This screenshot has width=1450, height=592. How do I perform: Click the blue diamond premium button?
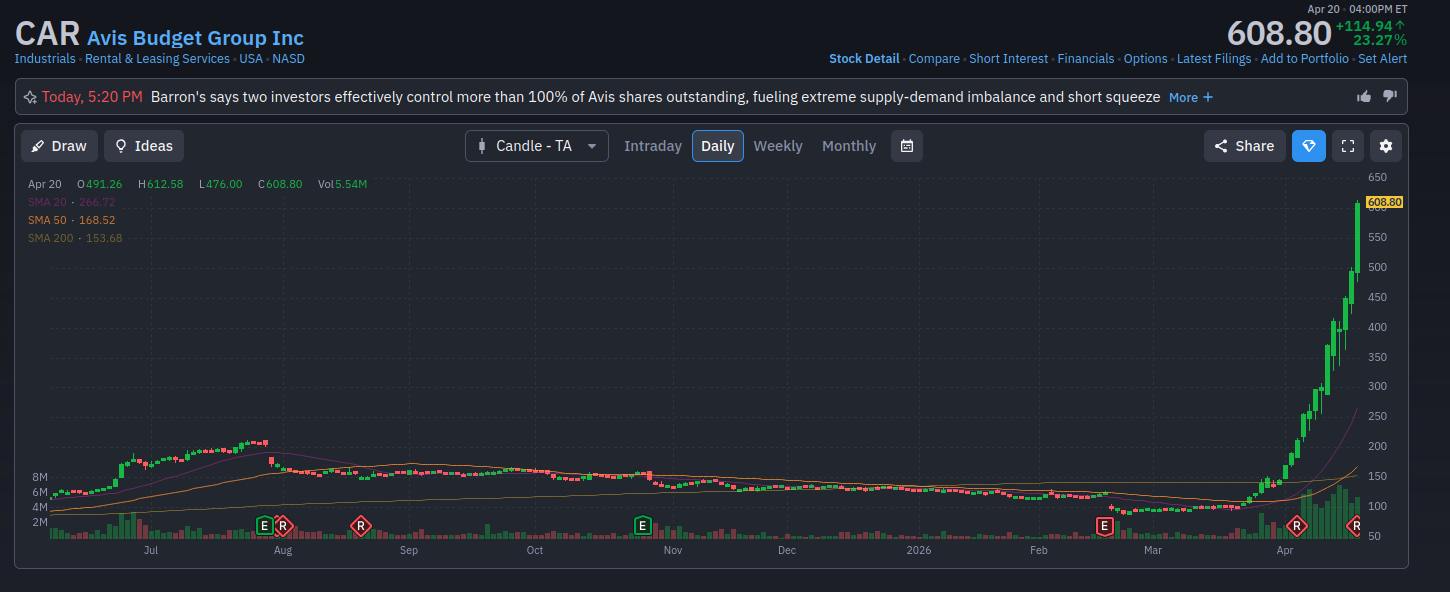click(x=1309, y=146)
